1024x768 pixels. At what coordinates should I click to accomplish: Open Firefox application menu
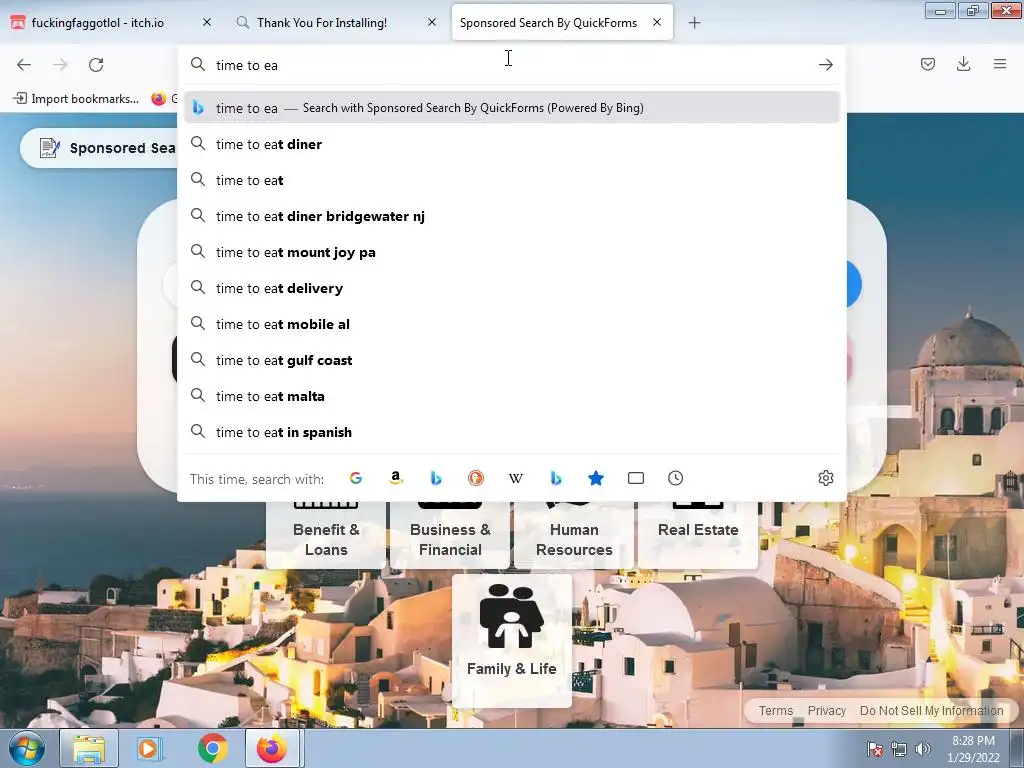[1000, 64]
